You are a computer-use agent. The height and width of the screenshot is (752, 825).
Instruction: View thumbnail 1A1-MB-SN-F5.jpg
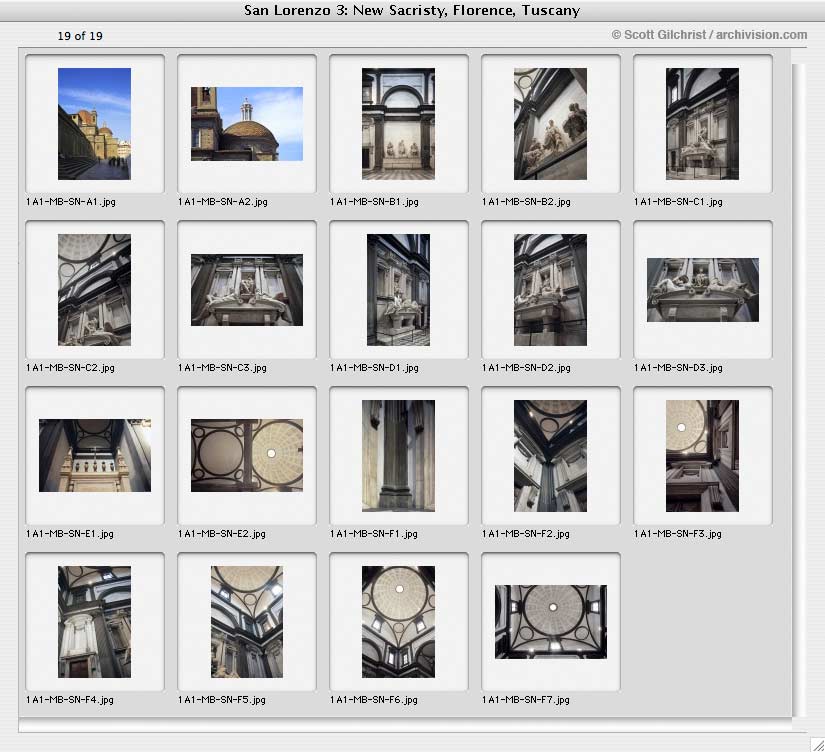tap(247, 622)
